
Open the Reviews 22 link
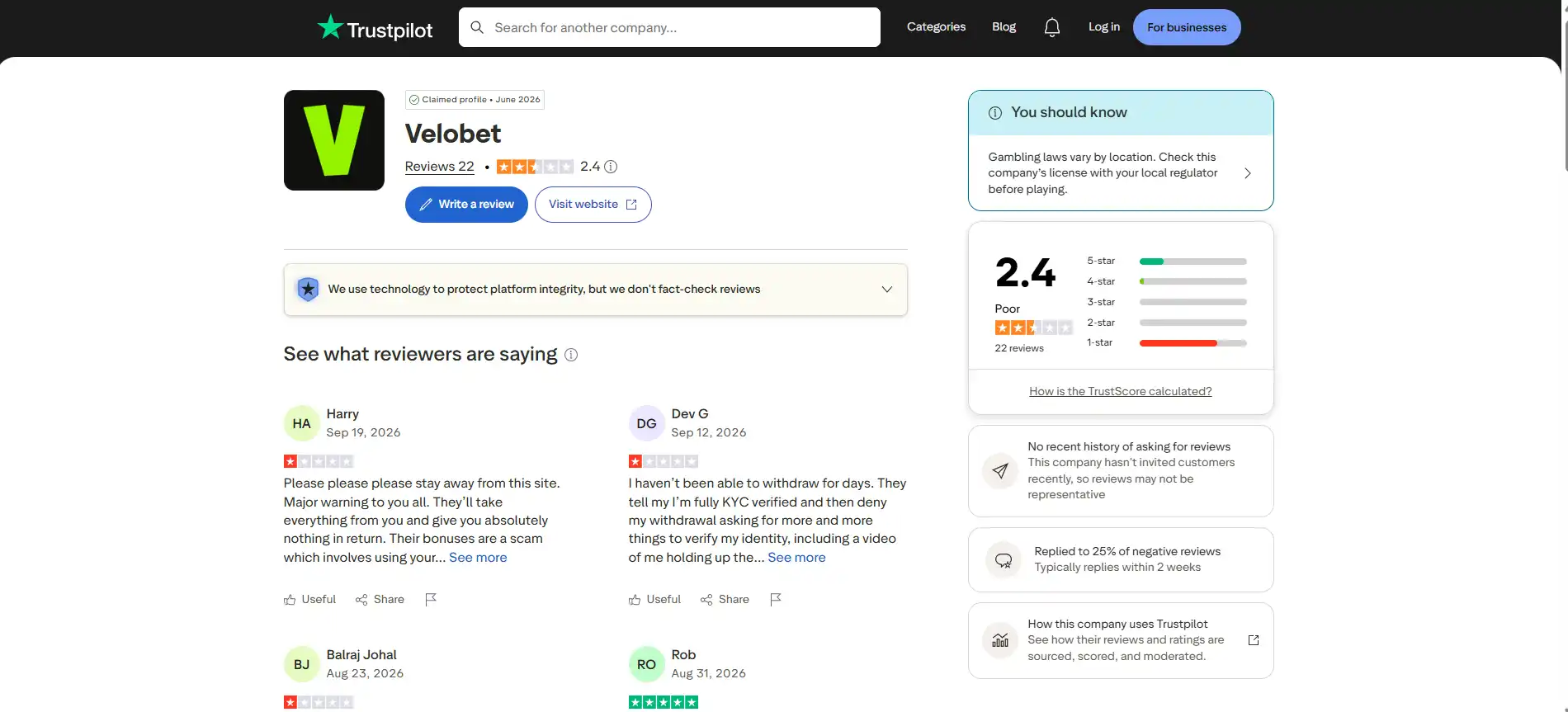(x=440, y=167)
